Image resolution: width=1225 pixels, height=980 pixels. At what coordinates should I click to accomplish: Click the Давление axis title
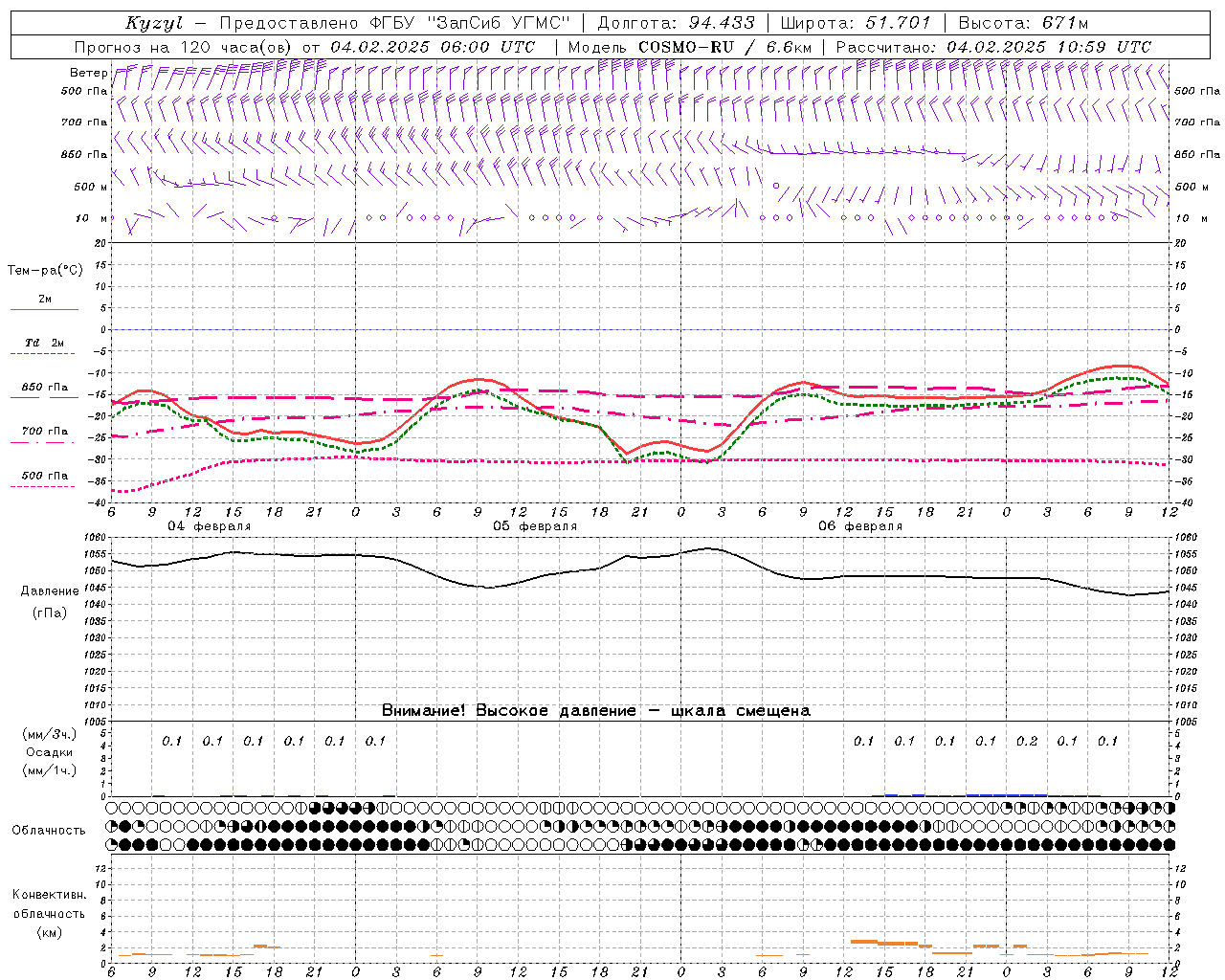(x=50, y=591)
